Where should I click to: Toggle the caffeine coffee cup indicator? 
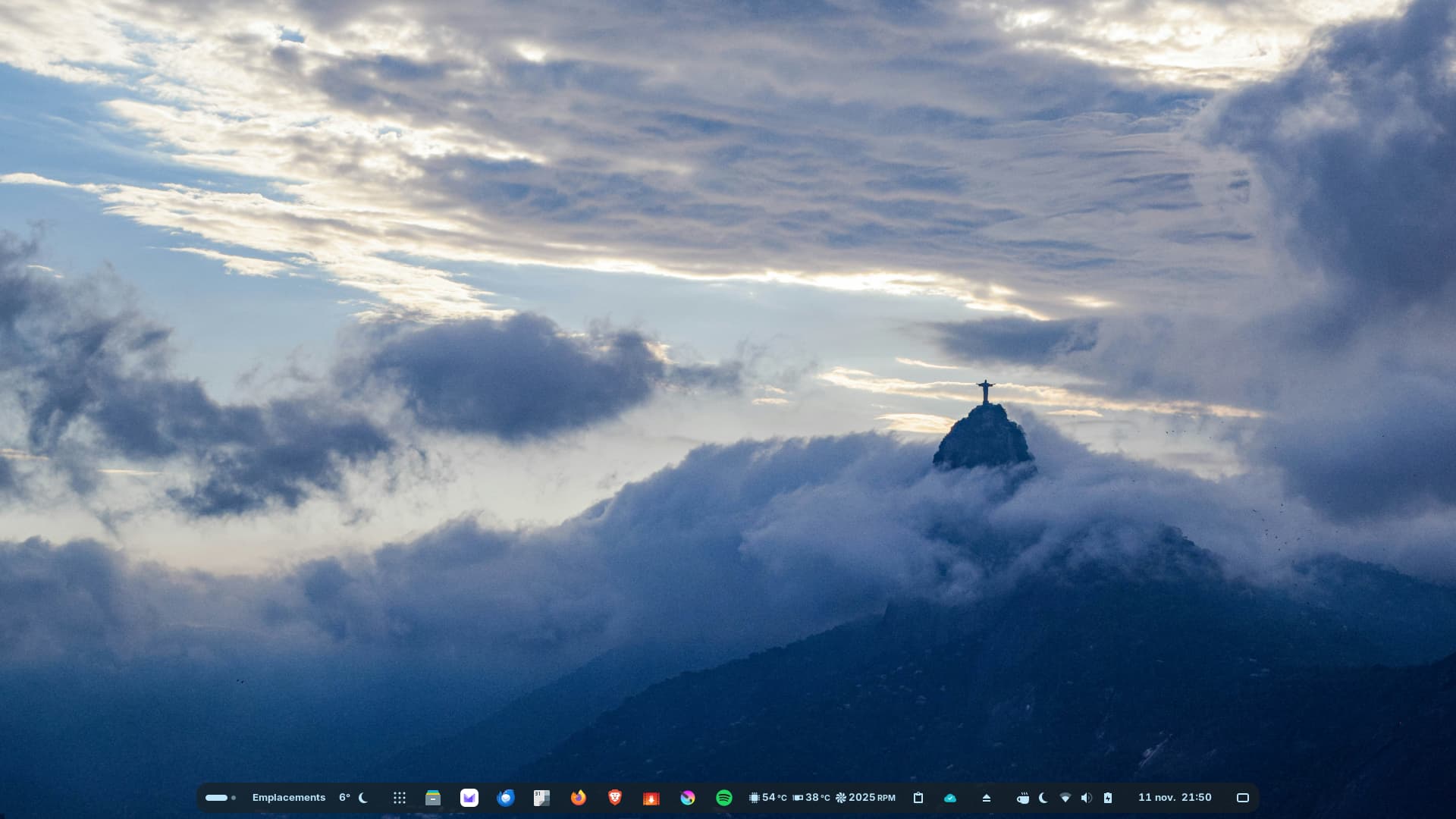[1023, 798]
